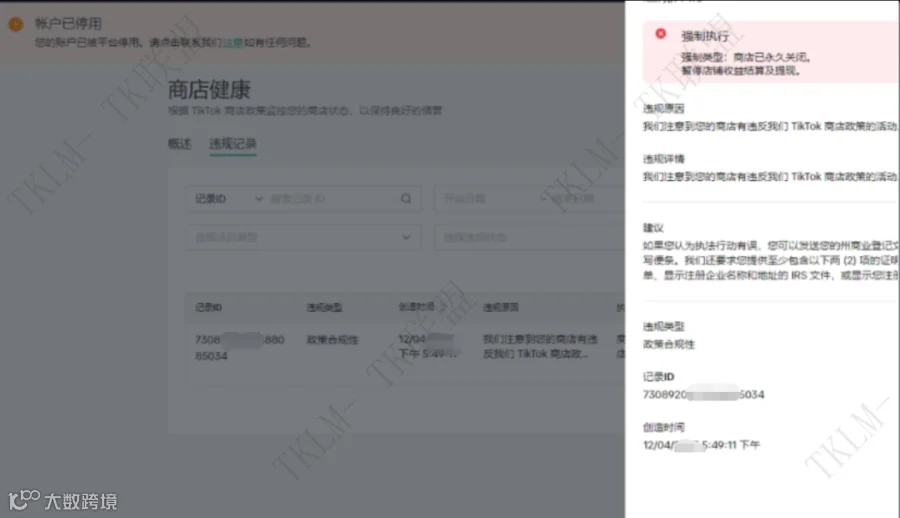This screenshot has width=900, height=518.
Task: Click the 违规详情 description text
Action: (x=769, y=177)
